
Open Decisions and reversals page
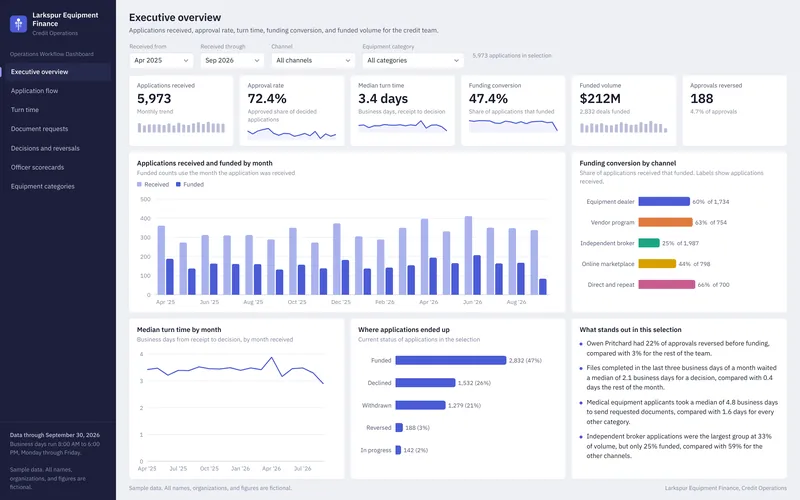58,148
